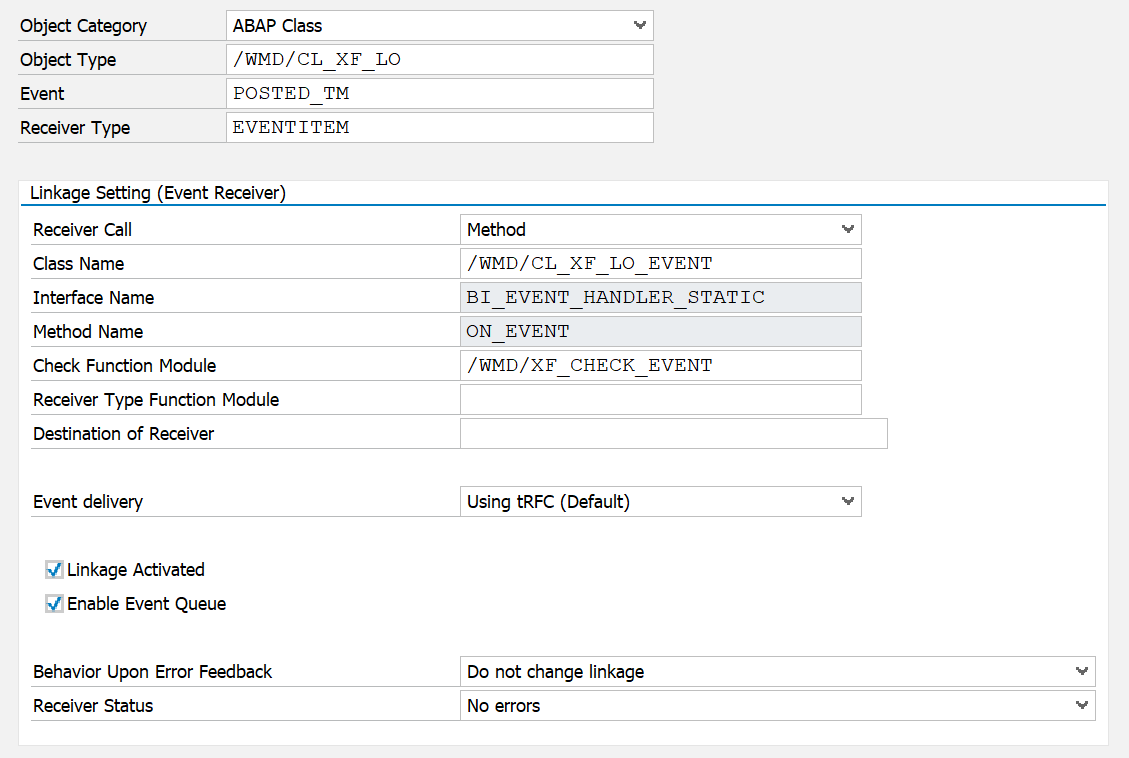The image size is (1129, 758).
Task: Uncheck the Linkage Activated checkbox
Action: pyautogui.click(x=55, y=570)
